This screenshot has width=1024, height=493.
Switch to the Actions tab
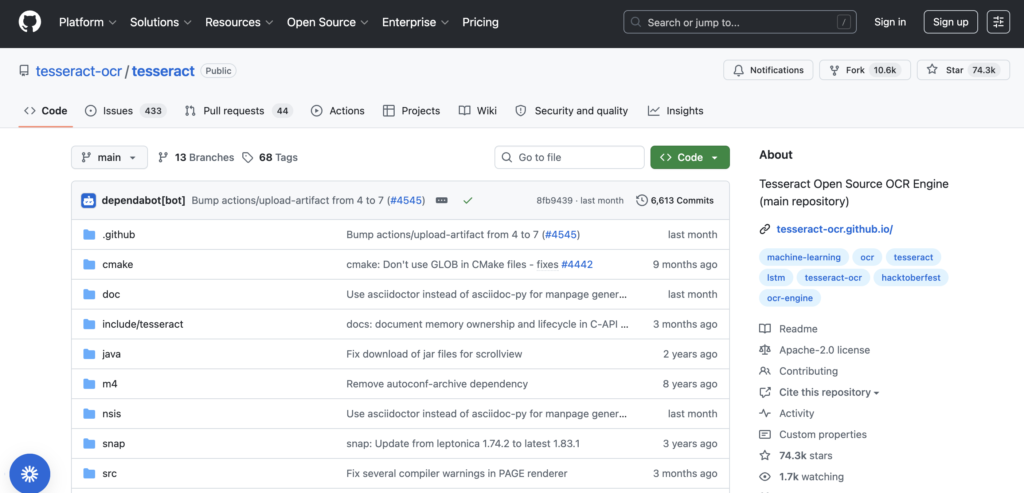coord(338,111)
